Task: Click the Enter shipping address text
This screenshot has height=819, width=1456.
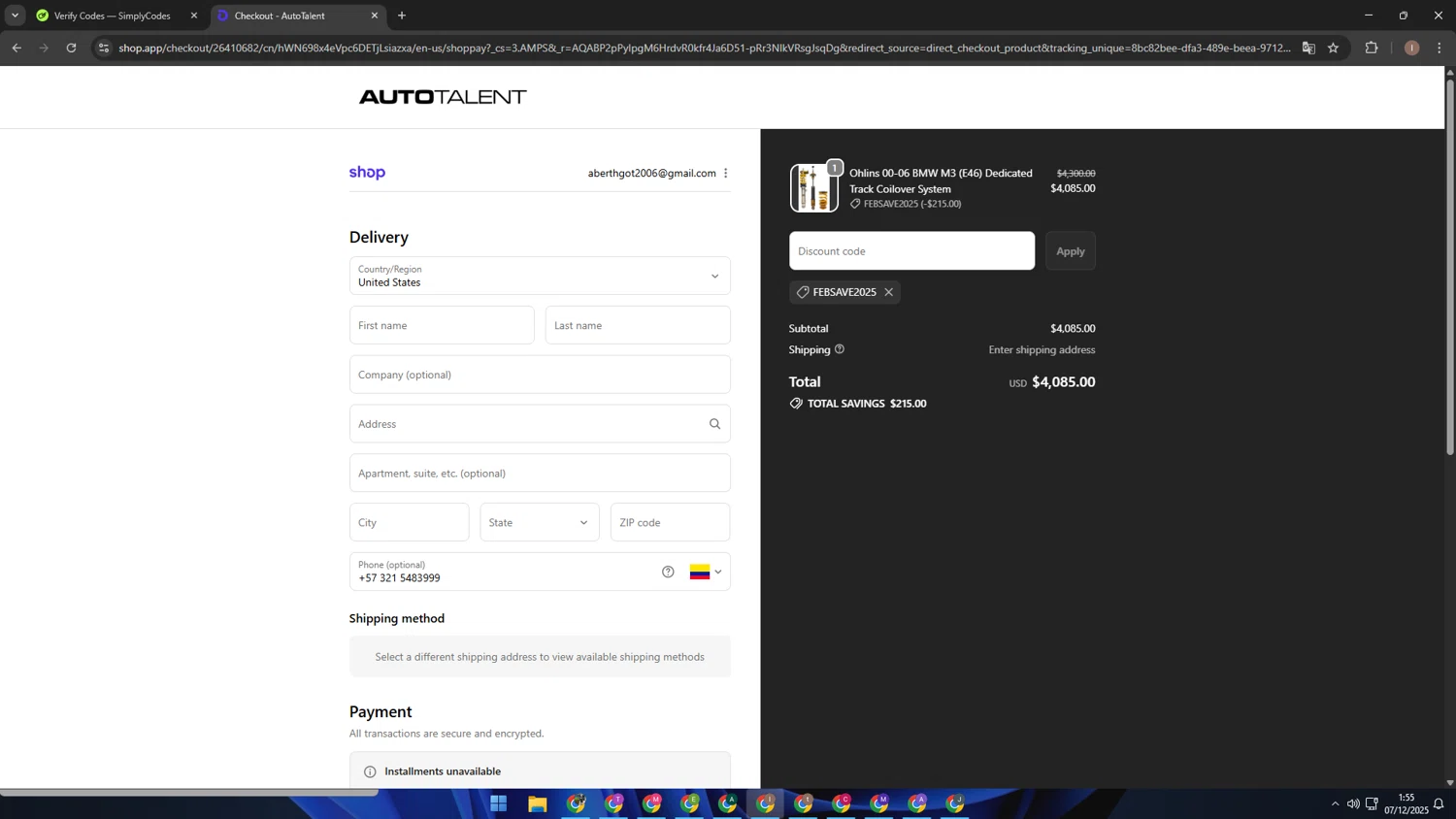Action: (x=1042, y=349)
